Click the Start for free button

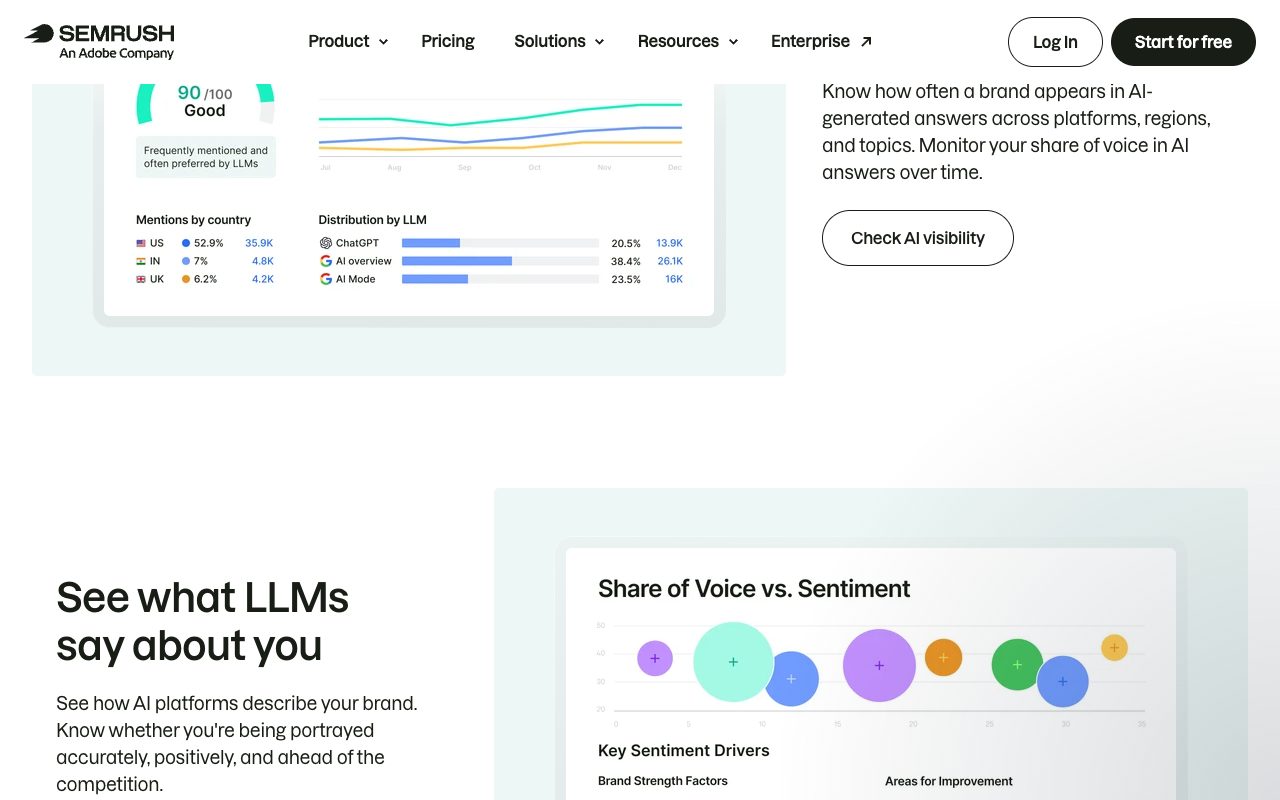click(1183, 42)
